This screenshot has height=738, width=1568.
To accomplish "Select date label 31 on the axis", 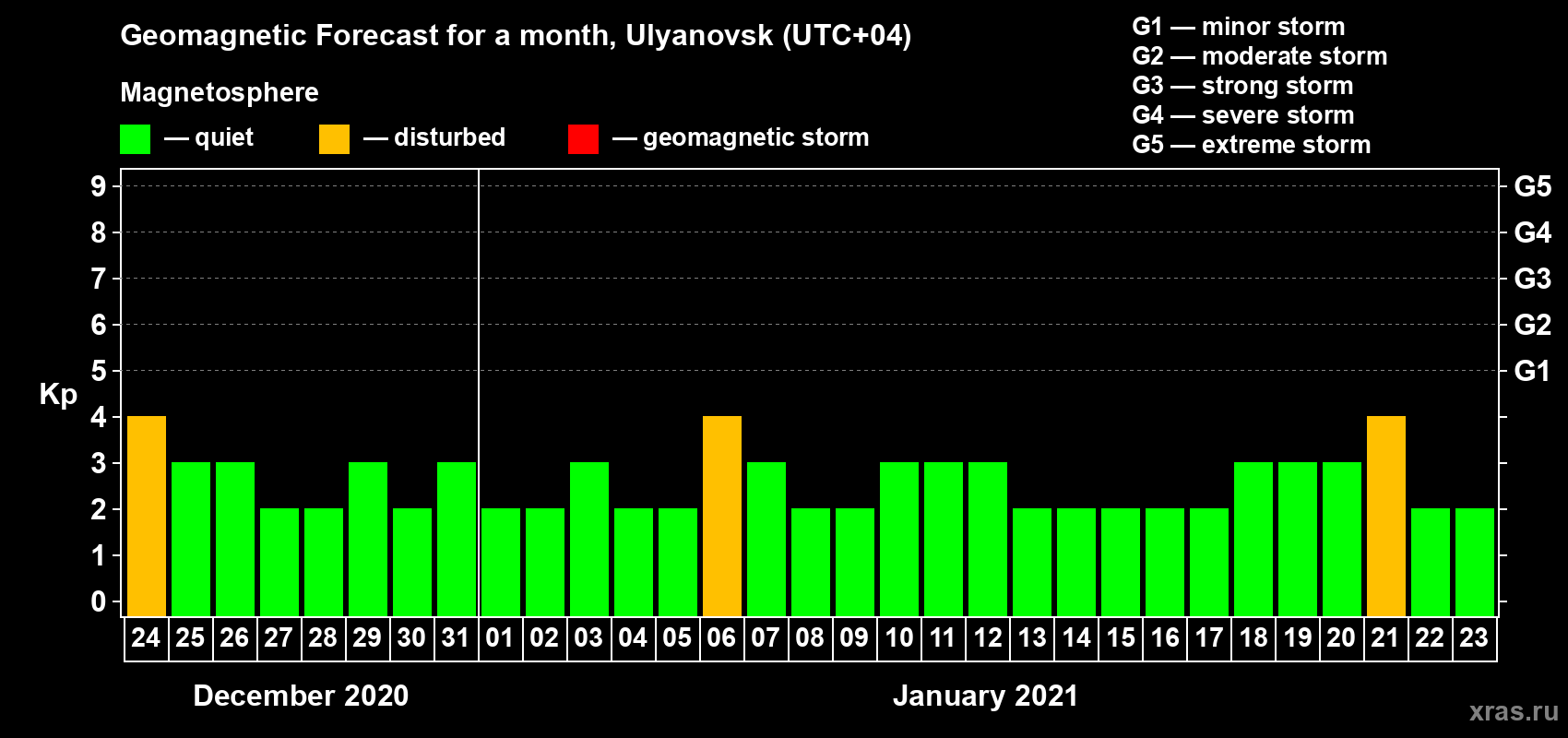I will (456, 638).
